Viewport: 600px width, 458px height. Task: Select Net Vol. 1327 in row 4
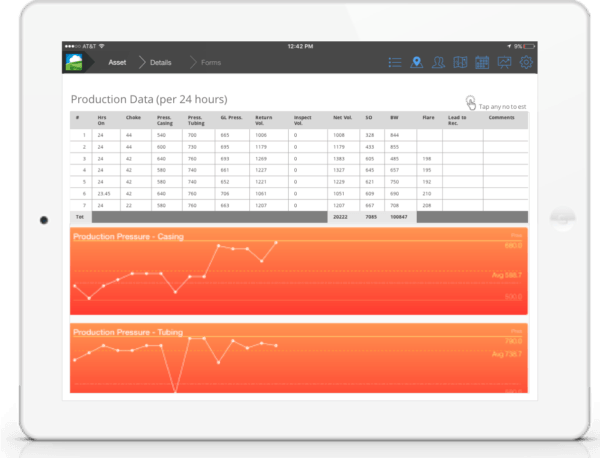[x=339, y=170]
